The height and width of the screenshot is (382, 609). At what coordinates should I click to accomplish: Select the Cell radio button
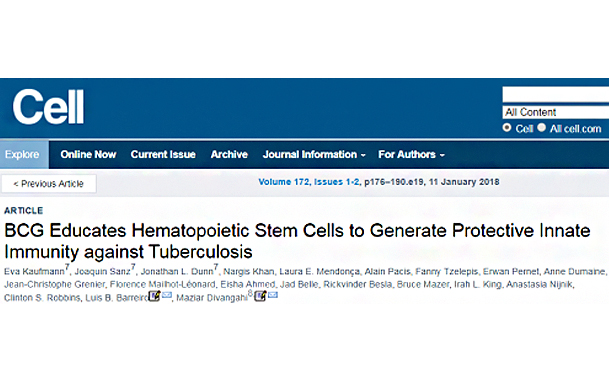click(x=506, y=128)
